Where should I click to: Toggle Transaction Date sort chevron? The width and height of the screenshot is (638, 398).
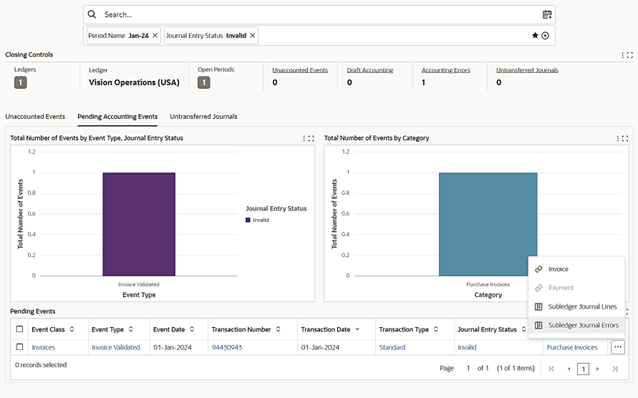pyautogui.click(x=358, y=329)
